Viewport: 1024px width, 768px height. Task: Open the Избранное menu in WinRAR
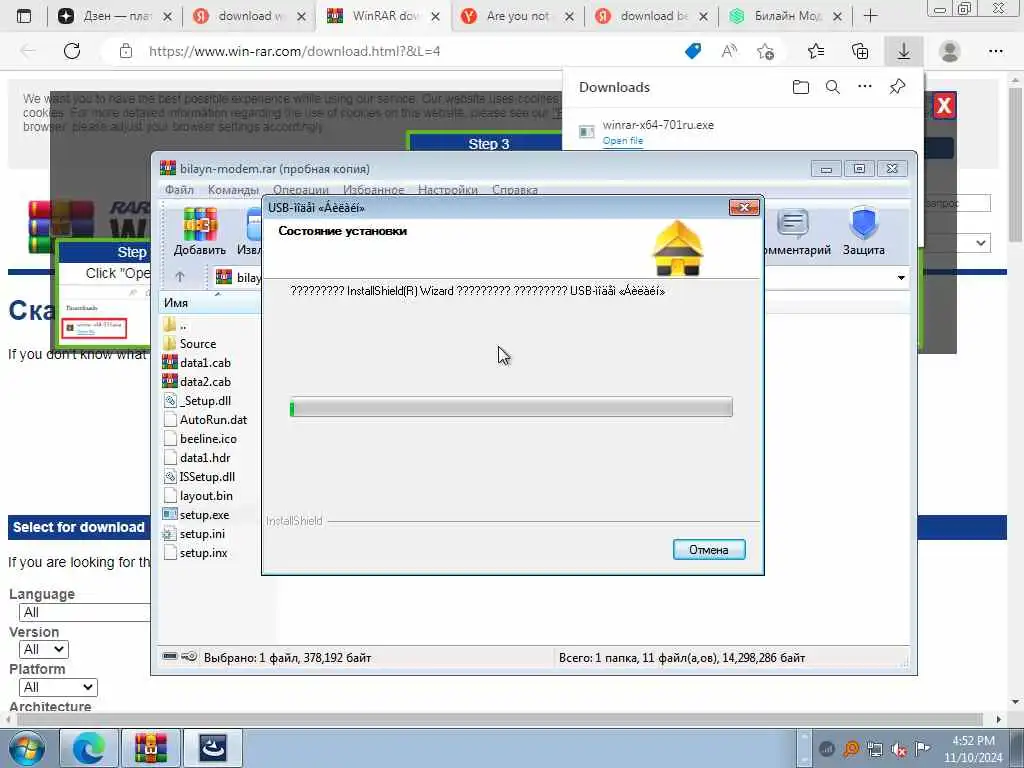coord(374,189)
